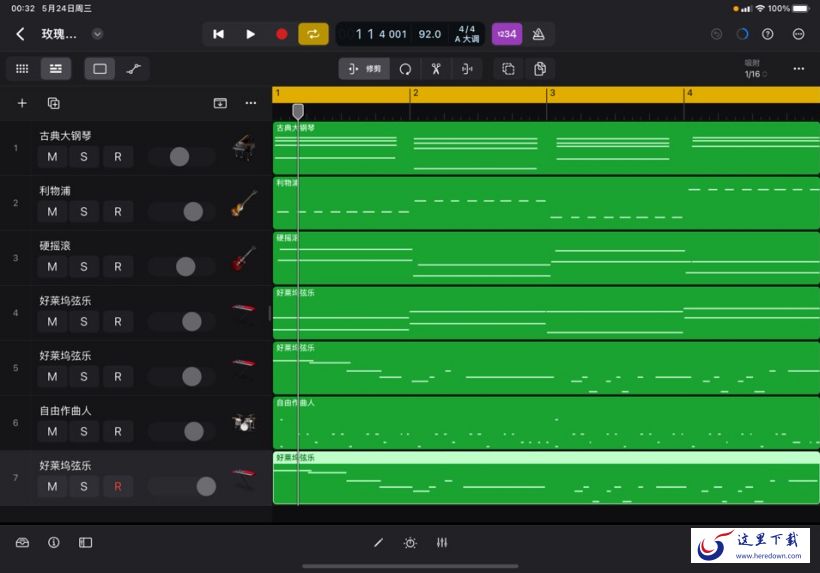
Task: Click the paste clipboard icon
Action: tap(540, 69)
